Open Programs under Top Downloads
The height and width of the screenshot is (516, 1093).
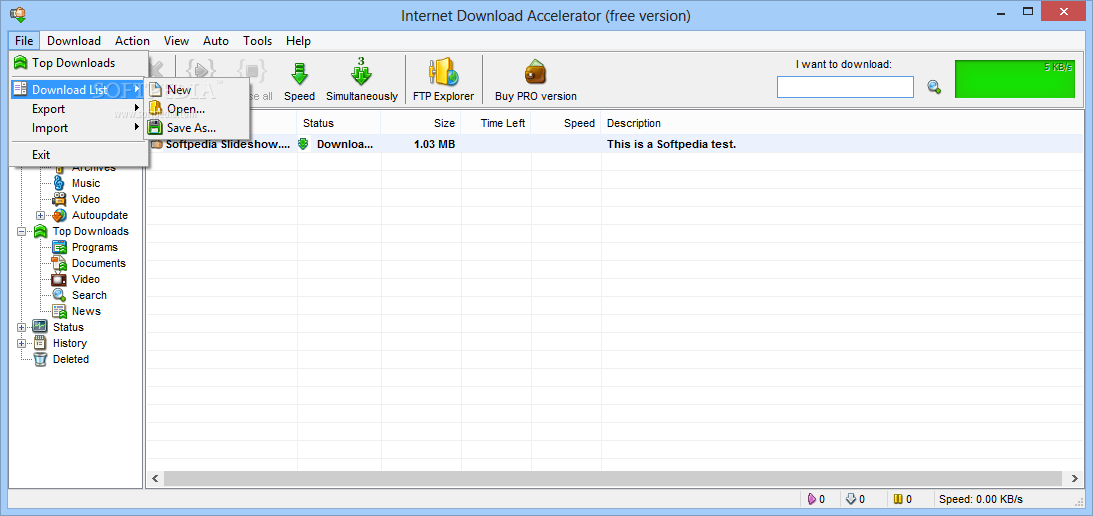point(95,248)
